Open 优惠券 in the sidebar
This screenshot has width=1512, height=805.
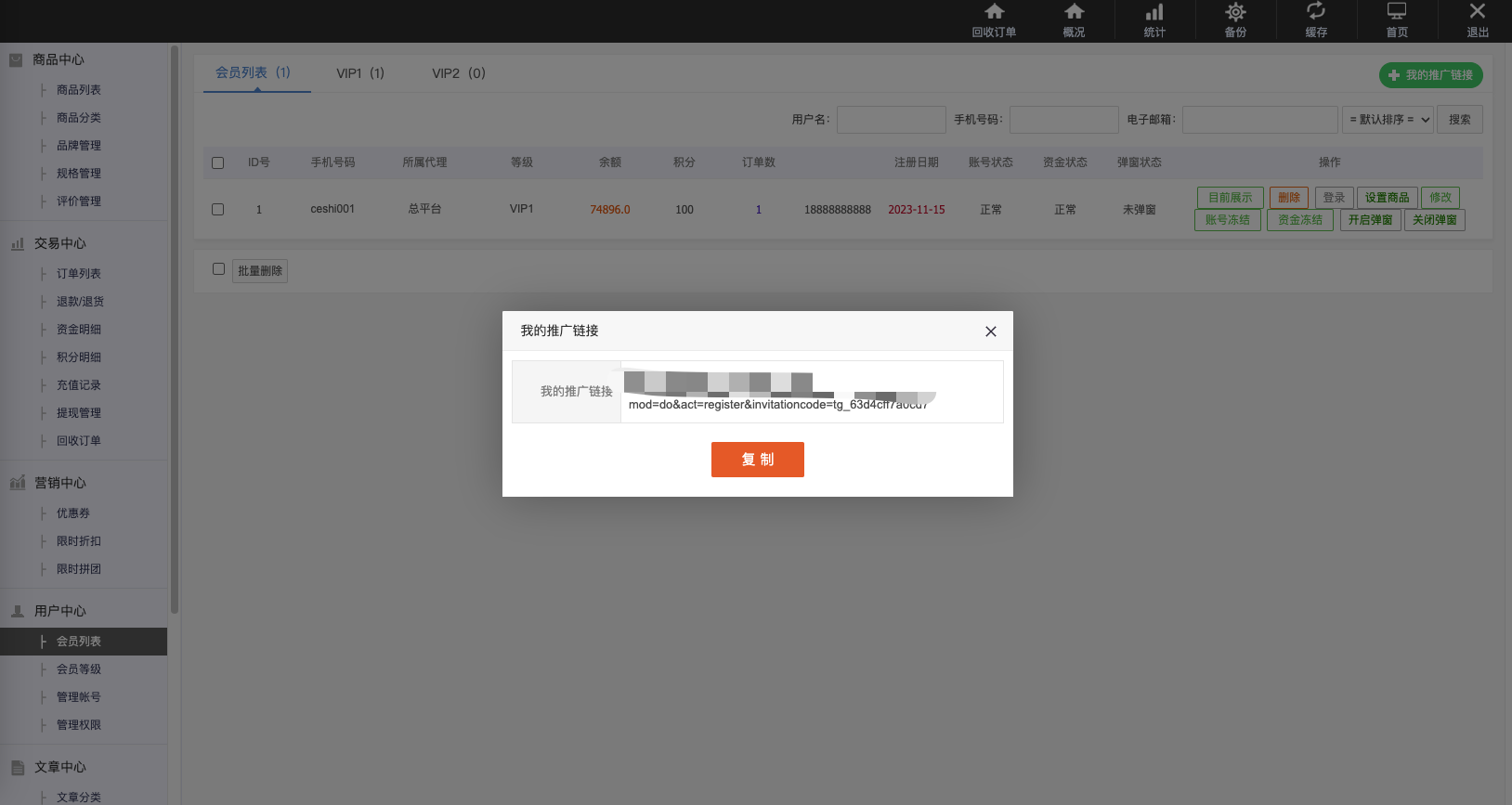pyautogui.click(x=73, y=513)
